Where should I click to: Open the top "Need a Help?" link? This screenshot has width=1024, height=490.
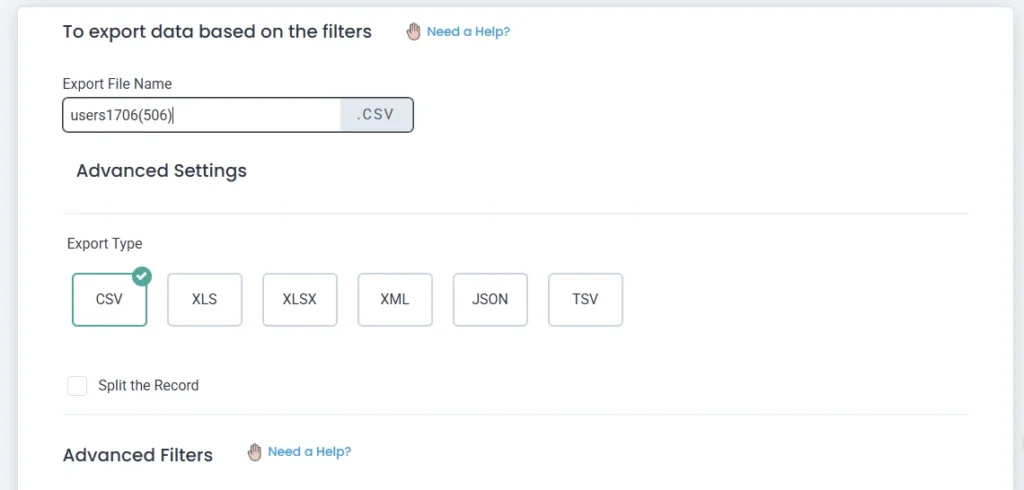coord(468,32)
